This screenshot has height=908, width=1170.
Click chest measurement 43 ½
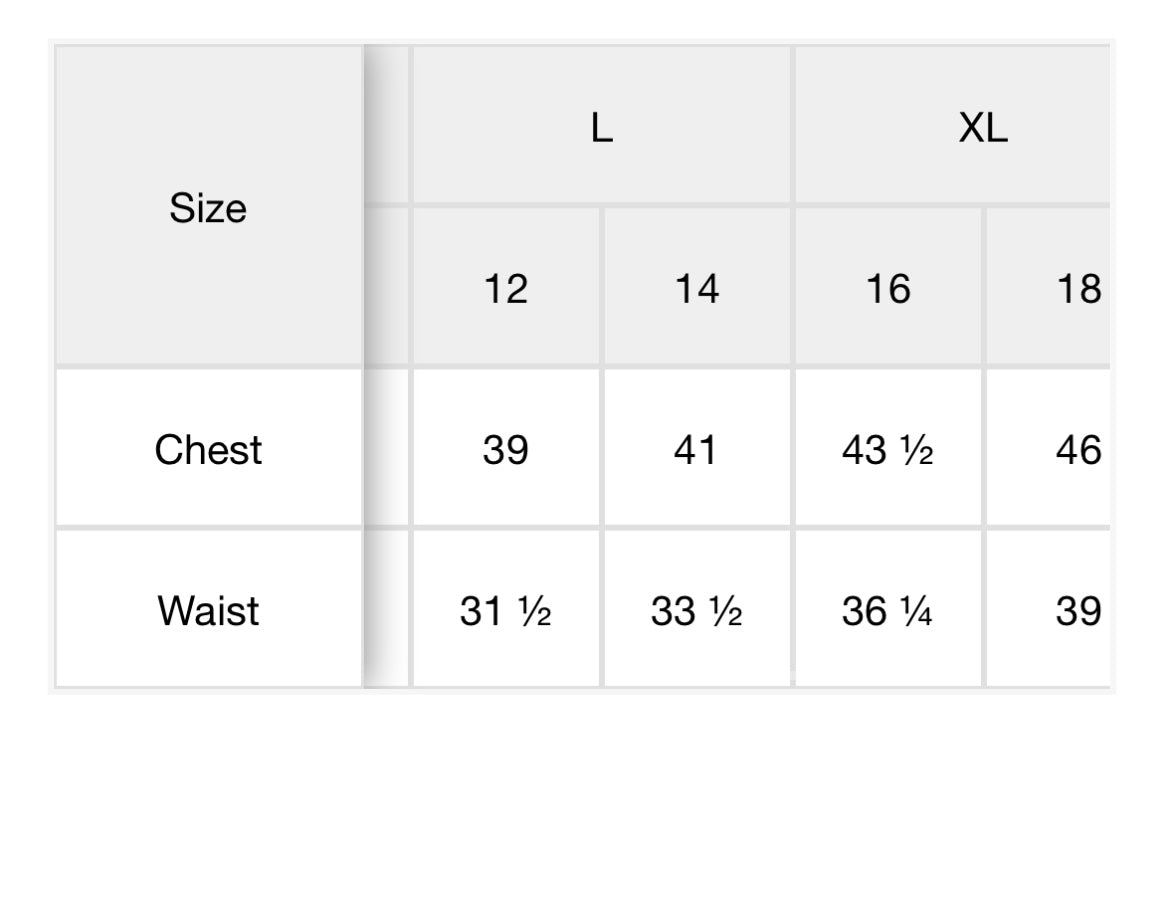point(887,450)
